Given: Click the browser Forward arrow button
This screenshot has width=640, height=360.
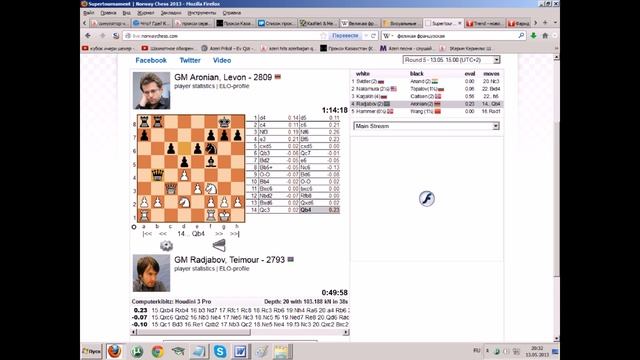Looking at the screenshot, I should (102, 36).
